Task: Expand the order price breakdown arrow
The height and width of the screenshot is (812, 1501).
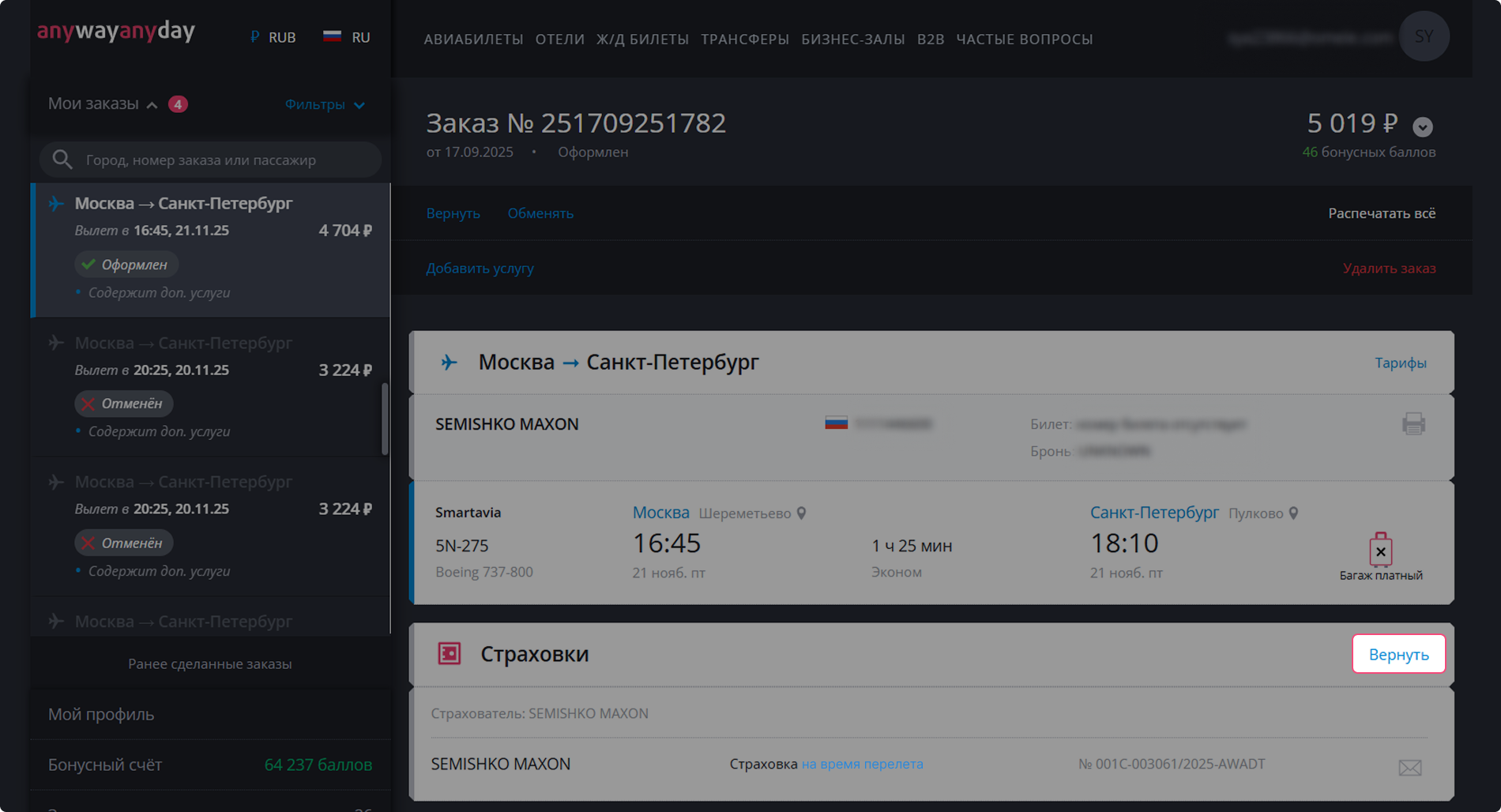Action: click(1422, 126)
